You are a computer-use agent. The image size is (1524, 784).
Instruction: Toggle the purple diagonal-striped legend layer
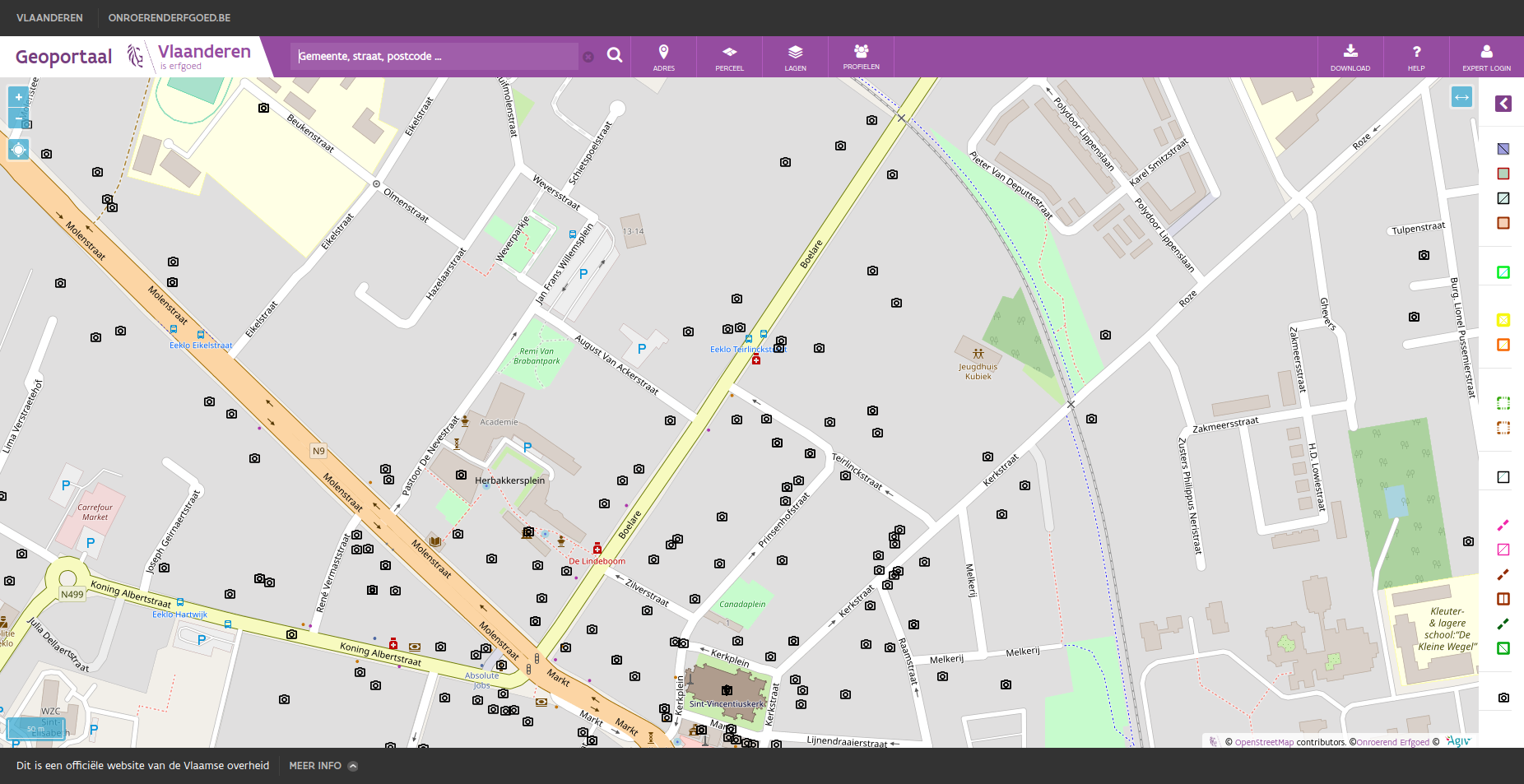(1503, 149)
